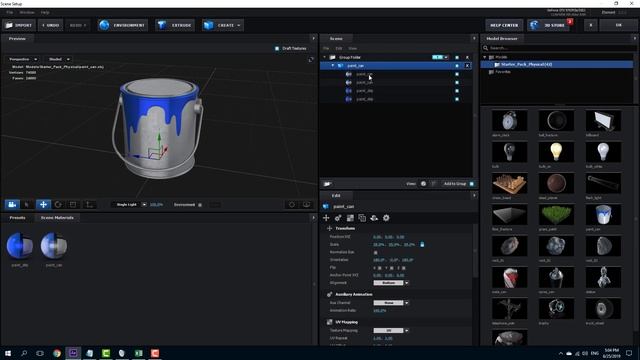Select the Move tool in preview toolbar
The height and width of the screenshot is (360, 640).
(43, 204)
